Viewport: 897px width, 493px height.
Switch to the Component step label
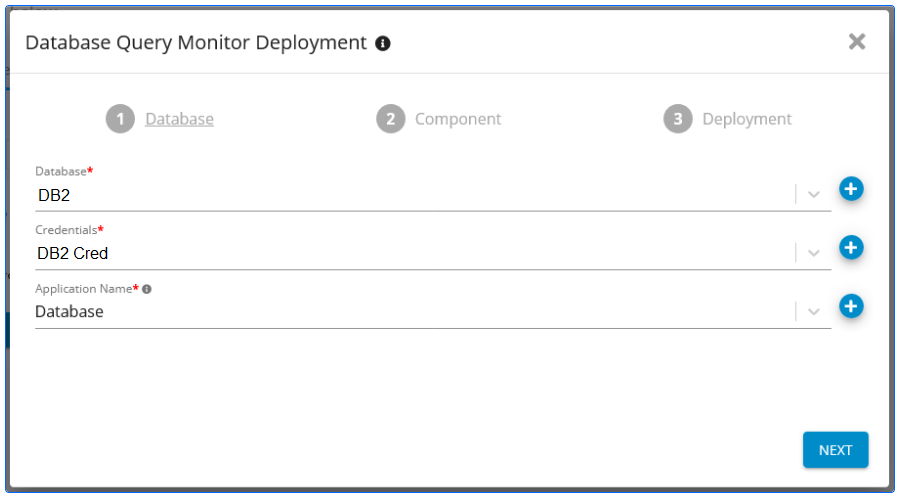pyautogui.click(x=458, y=119)
